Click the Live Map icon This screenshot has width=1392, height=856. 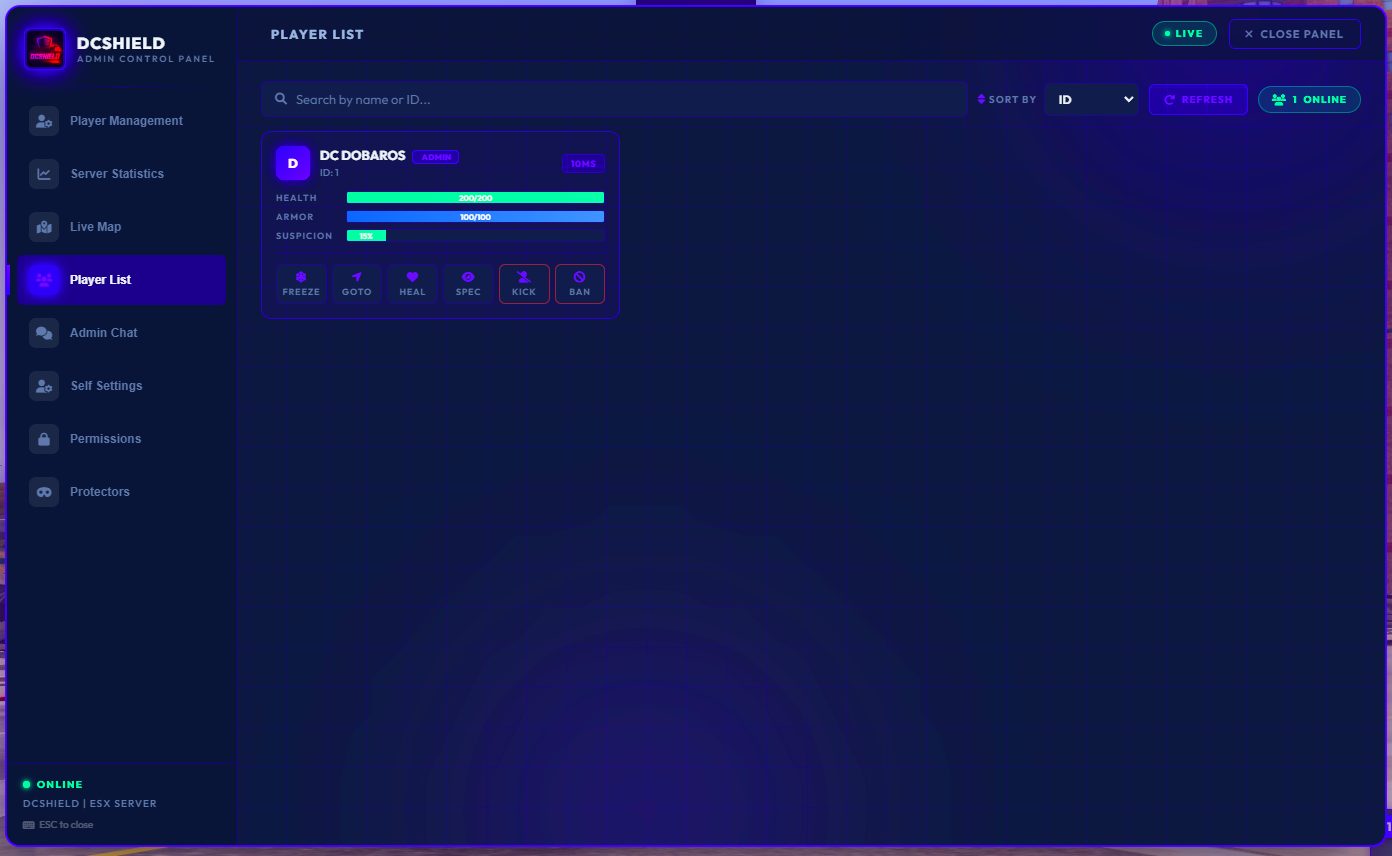(44, 227)
